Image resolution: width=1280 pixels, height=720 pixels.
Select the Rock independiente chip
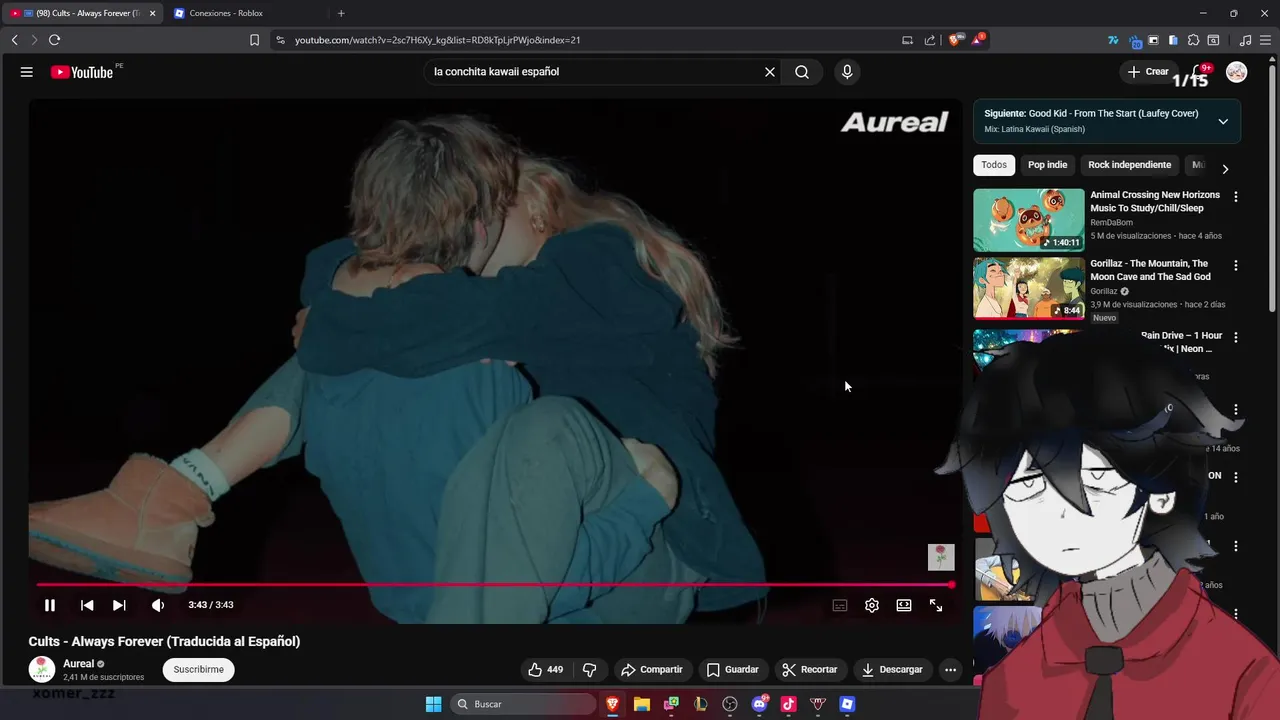pos(1130,165)
